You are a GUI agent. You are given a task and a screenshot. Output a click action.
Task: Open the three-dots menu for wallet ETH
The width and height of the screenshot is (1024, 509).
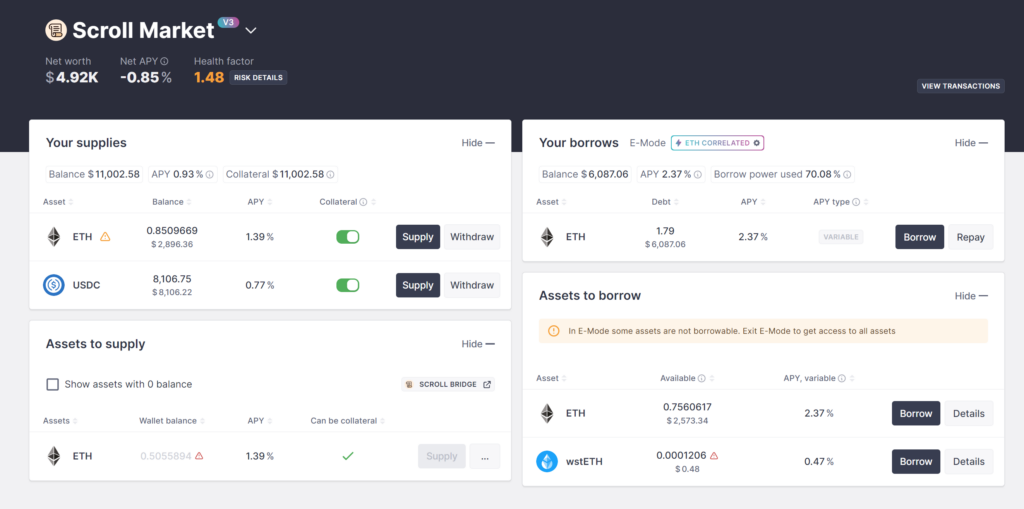point(485,457)
